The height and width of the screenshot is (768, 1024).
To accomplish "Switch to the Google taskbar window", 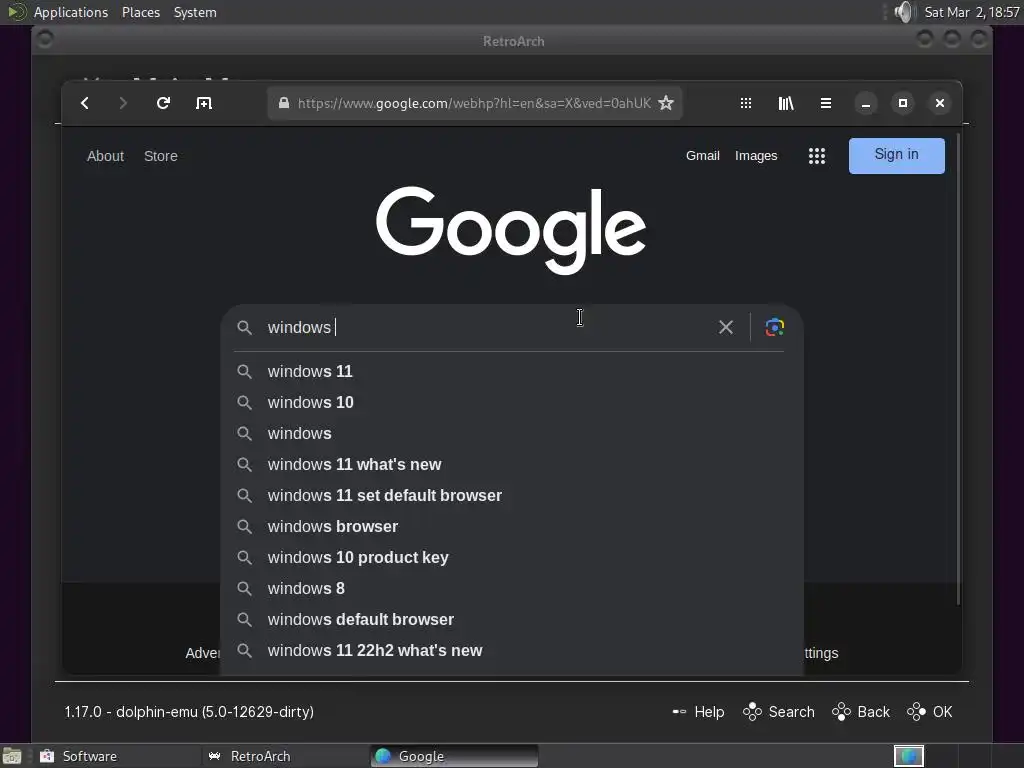I will pos(454,756).
